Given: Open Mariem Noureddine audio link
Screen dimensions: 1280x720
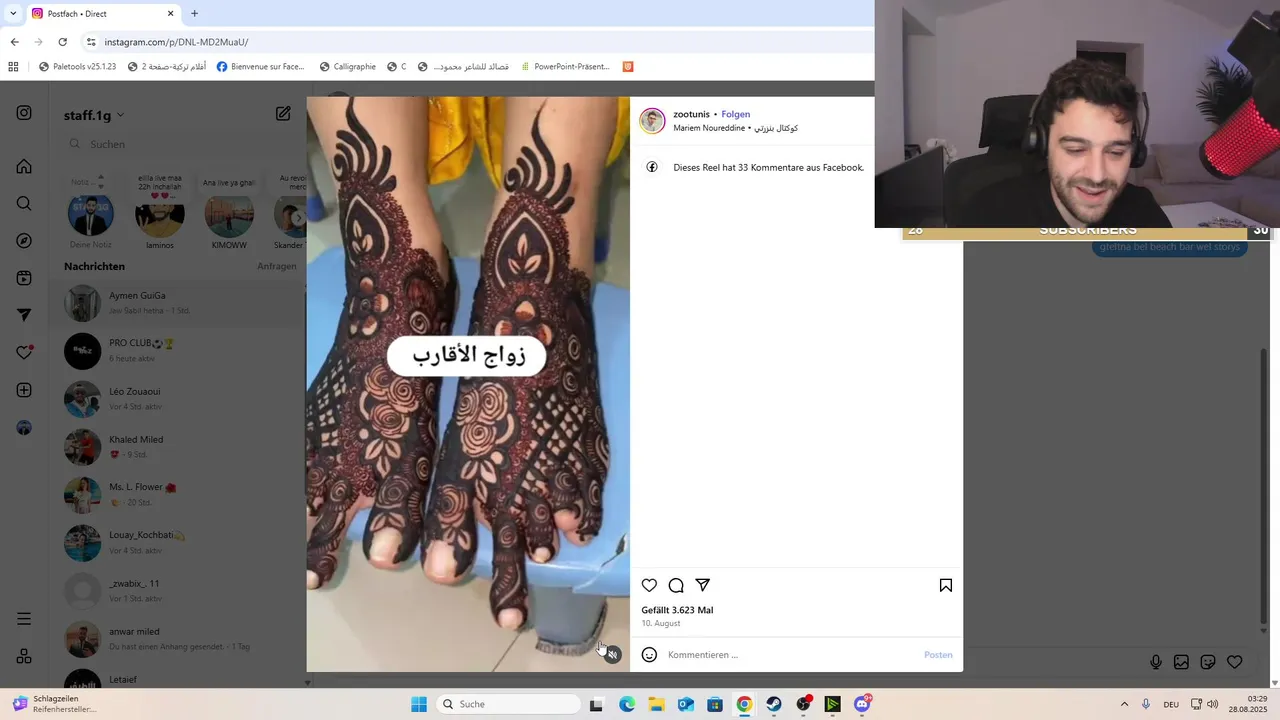Looking at the screenshot, I should point(735,128).
